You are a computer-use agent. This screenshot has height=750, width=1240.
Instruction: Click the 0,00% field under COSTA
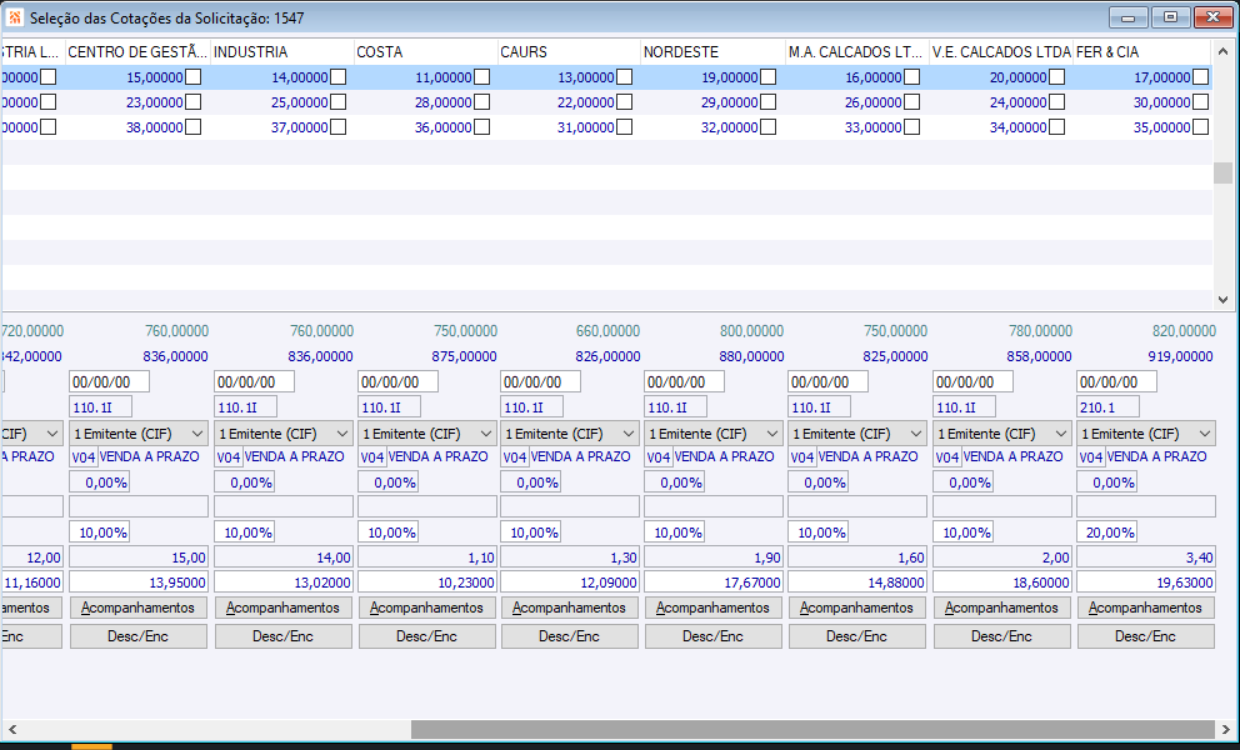coord(388,482)
